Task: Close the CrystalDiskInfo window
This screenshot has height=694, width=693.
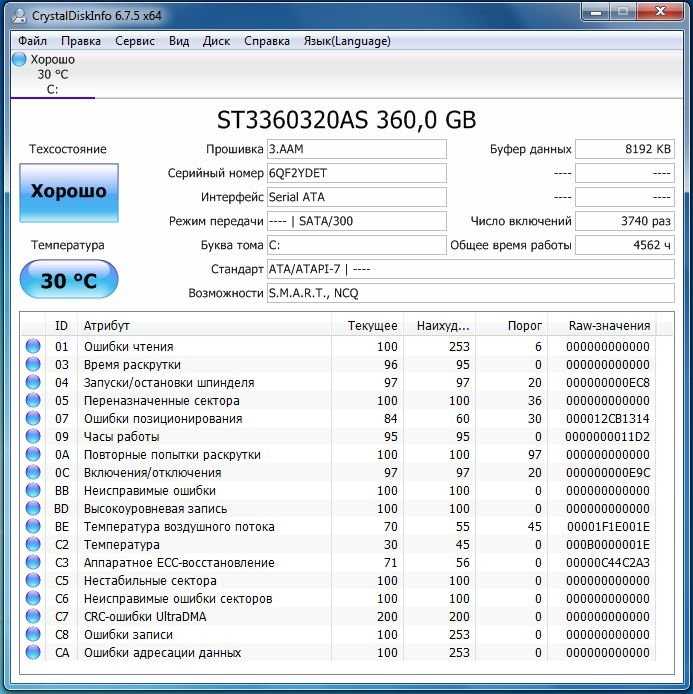Action: (661, 12)
